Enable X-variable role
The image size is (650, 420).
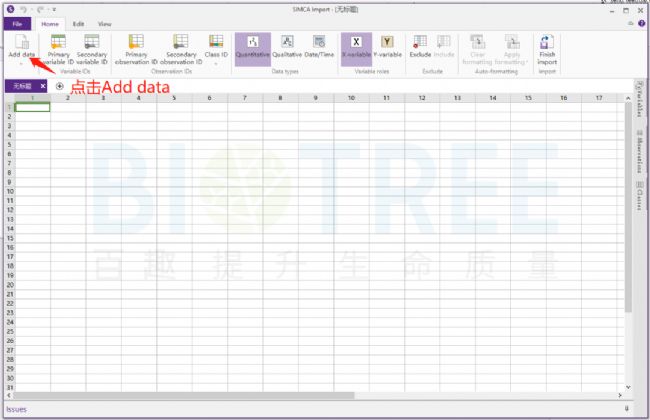(x=356, y=46)
